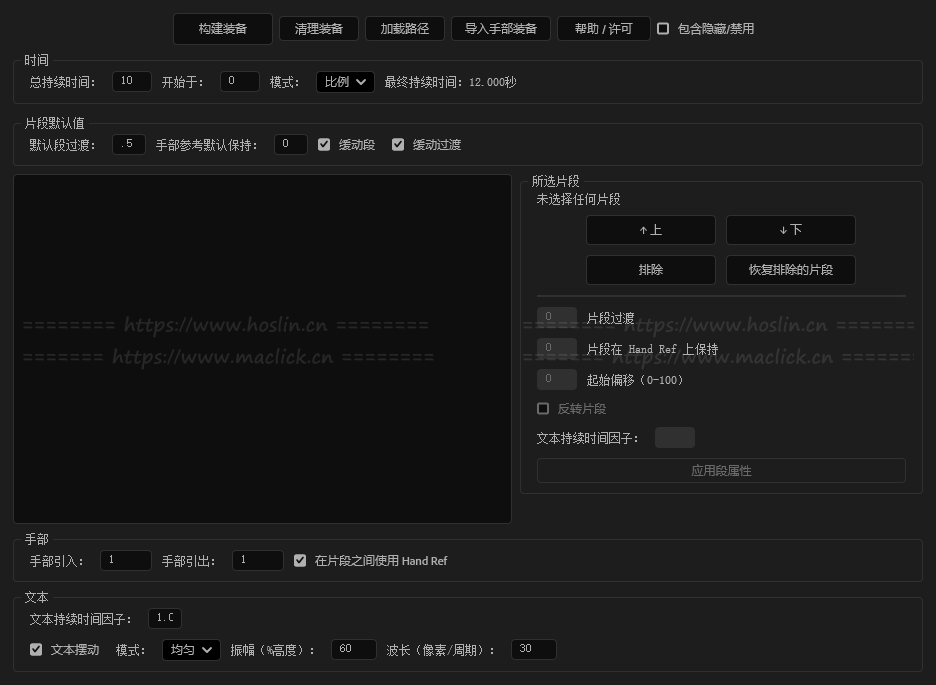
Task: Click 导入手部装备 button
Action: (501, 29)
